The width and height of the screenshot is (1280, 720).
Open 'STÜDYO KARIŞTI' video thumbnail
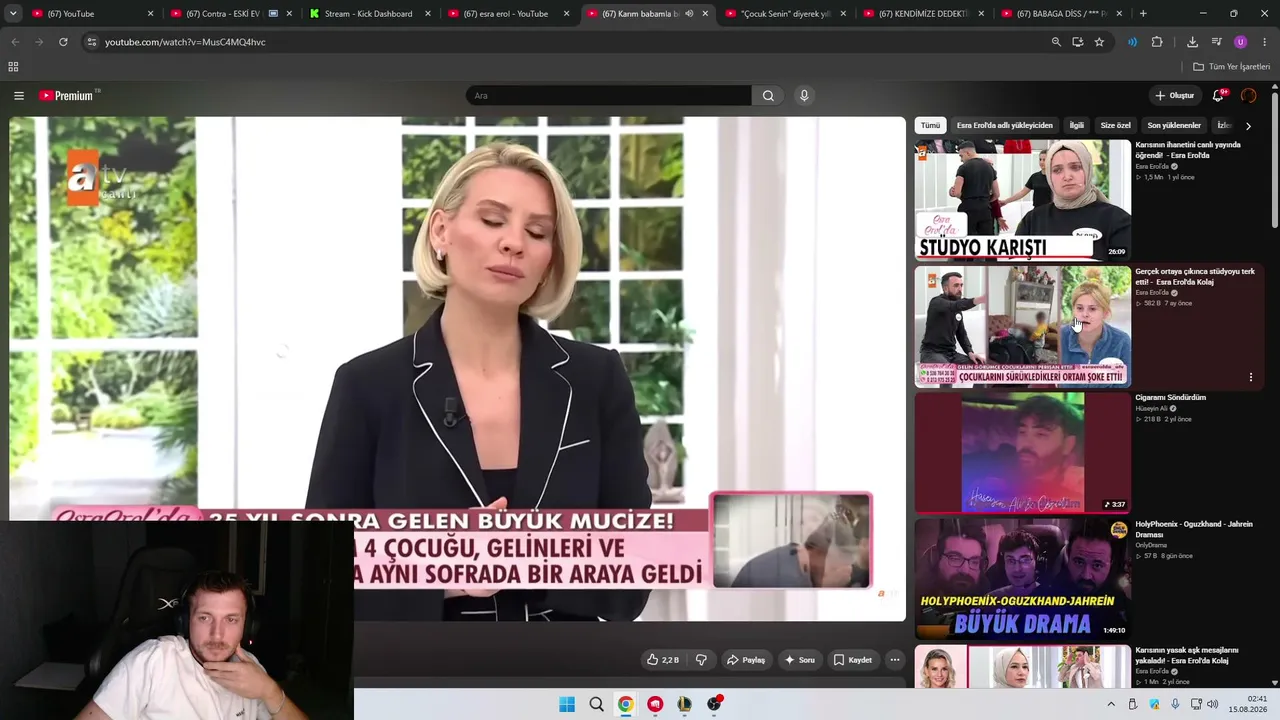tap(1022, 200)
